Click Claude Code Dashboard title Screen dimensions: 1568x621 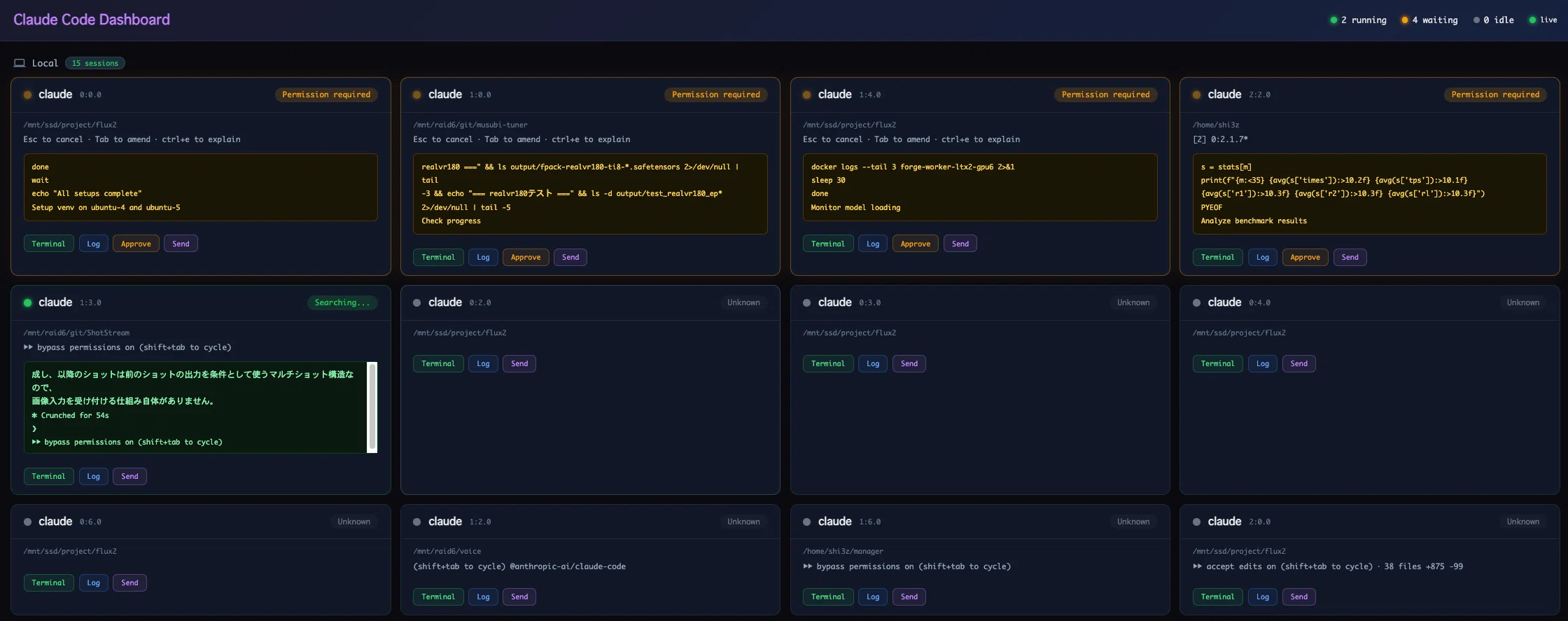point(92,20)
